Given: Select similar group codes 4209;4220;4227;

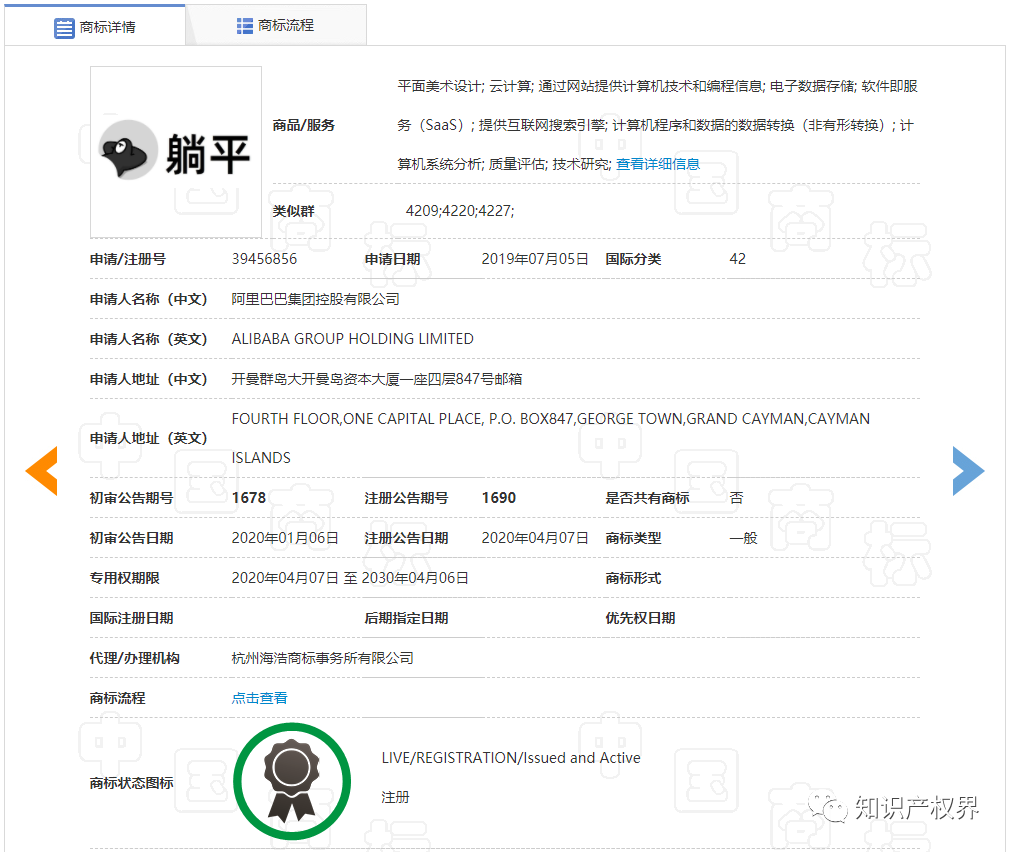Looking at the screenshot, I should [x=460, y=211].
